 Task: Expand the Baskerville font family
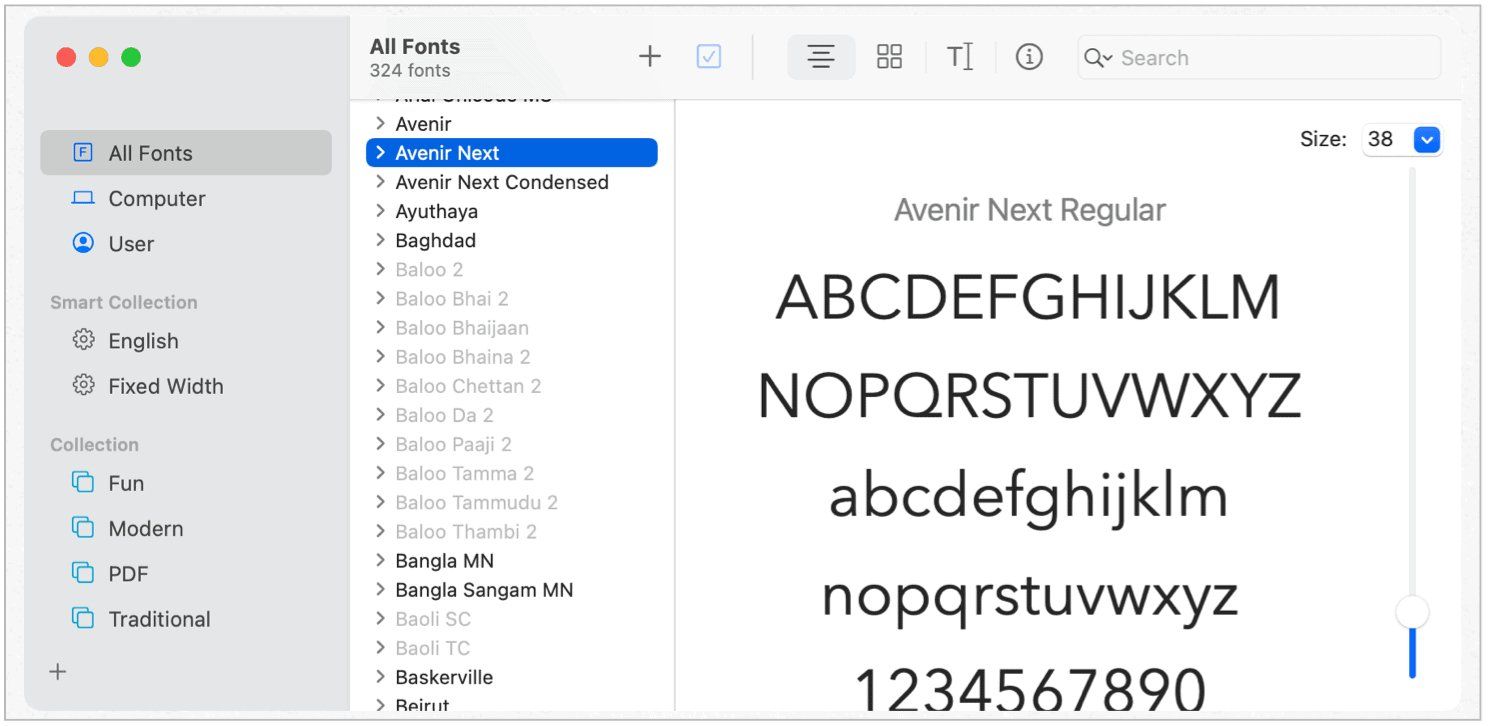pyautogui.click(x=380, y=677)
